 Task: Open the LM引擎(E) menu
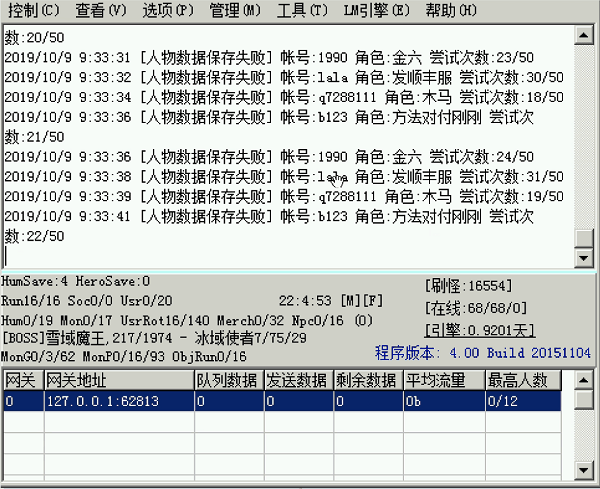pos(377,10)
